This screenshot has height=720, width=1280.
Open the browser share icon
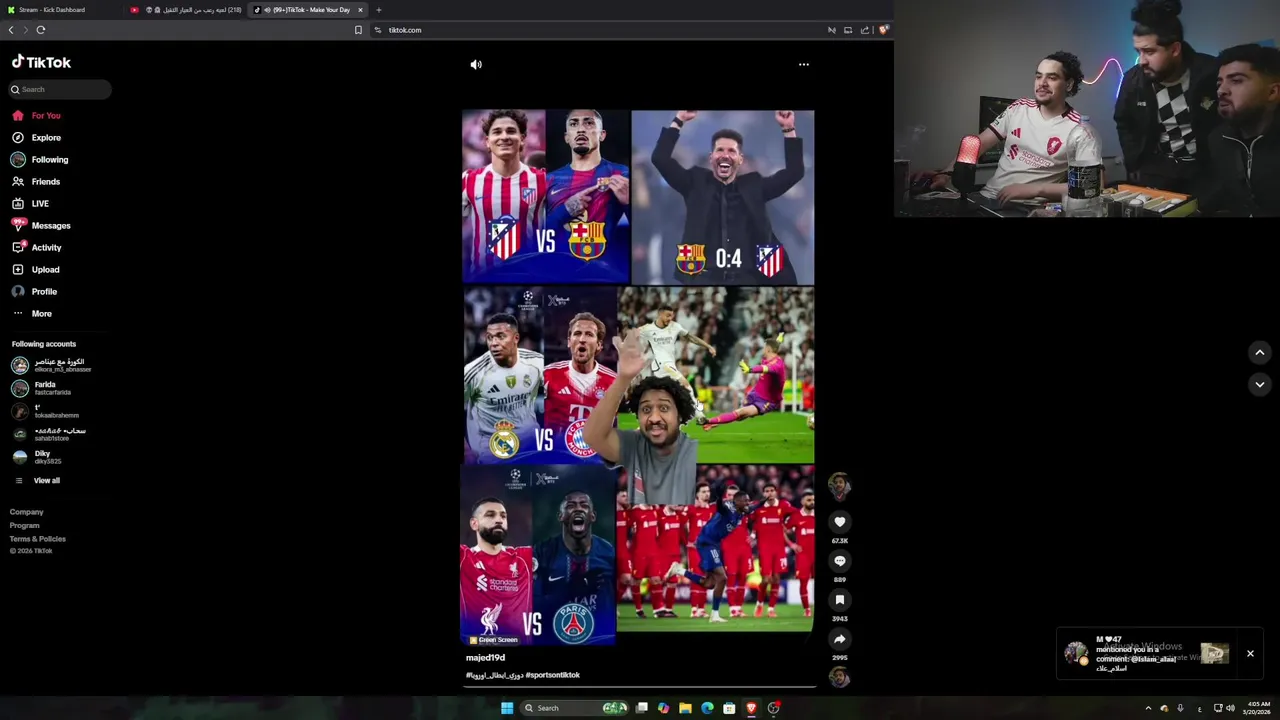tap(865, 30)
